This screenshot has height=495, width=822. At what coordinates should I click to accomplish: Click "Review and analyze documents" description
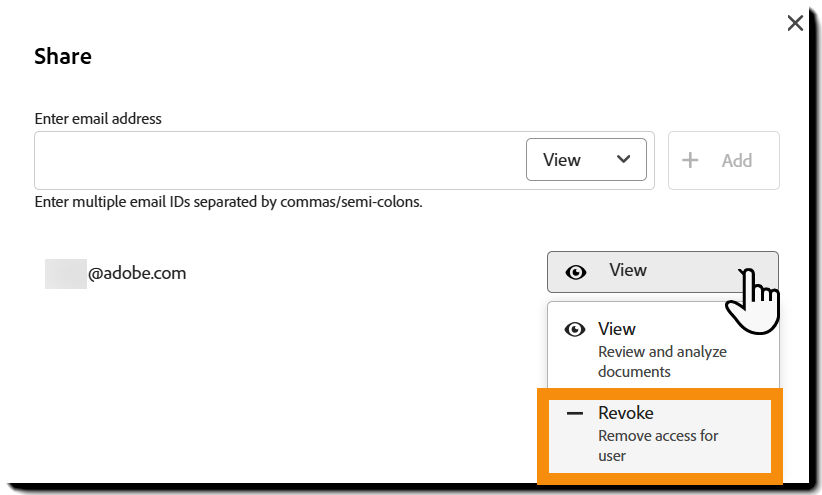click(662, 361)
